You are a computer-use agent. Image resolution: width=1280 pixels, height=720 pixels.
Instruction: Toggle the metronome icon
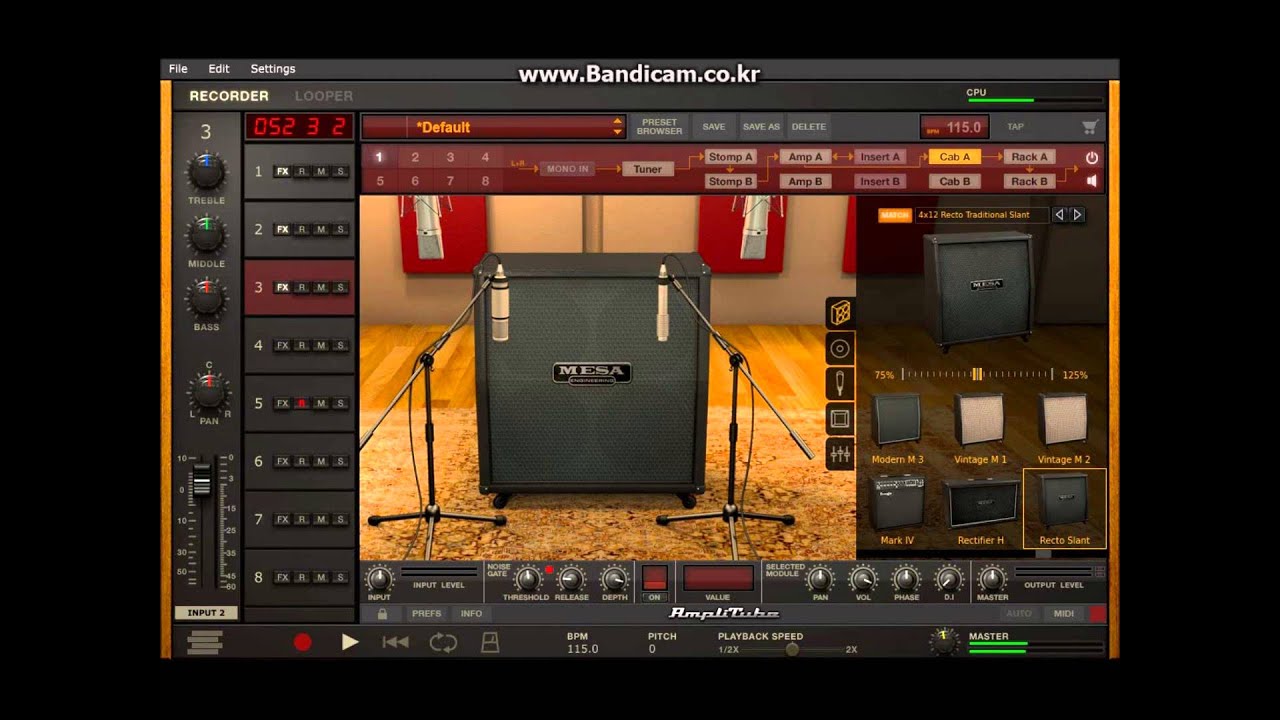coord(490,643)
